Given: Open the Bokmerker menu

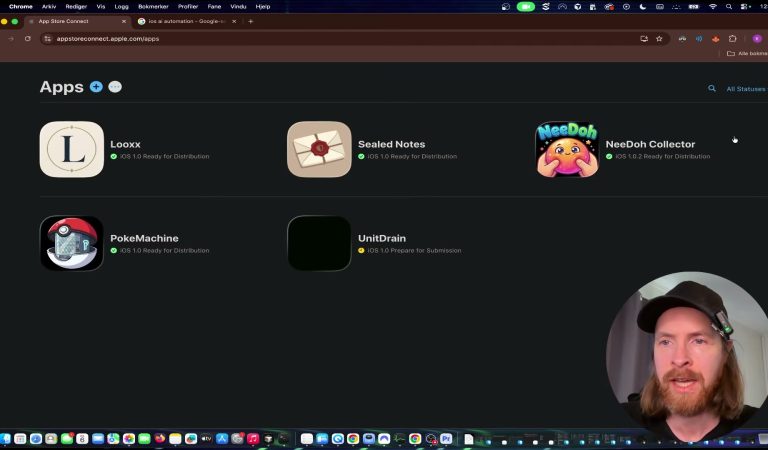Looking at the screenshot, I should point(153,6).
